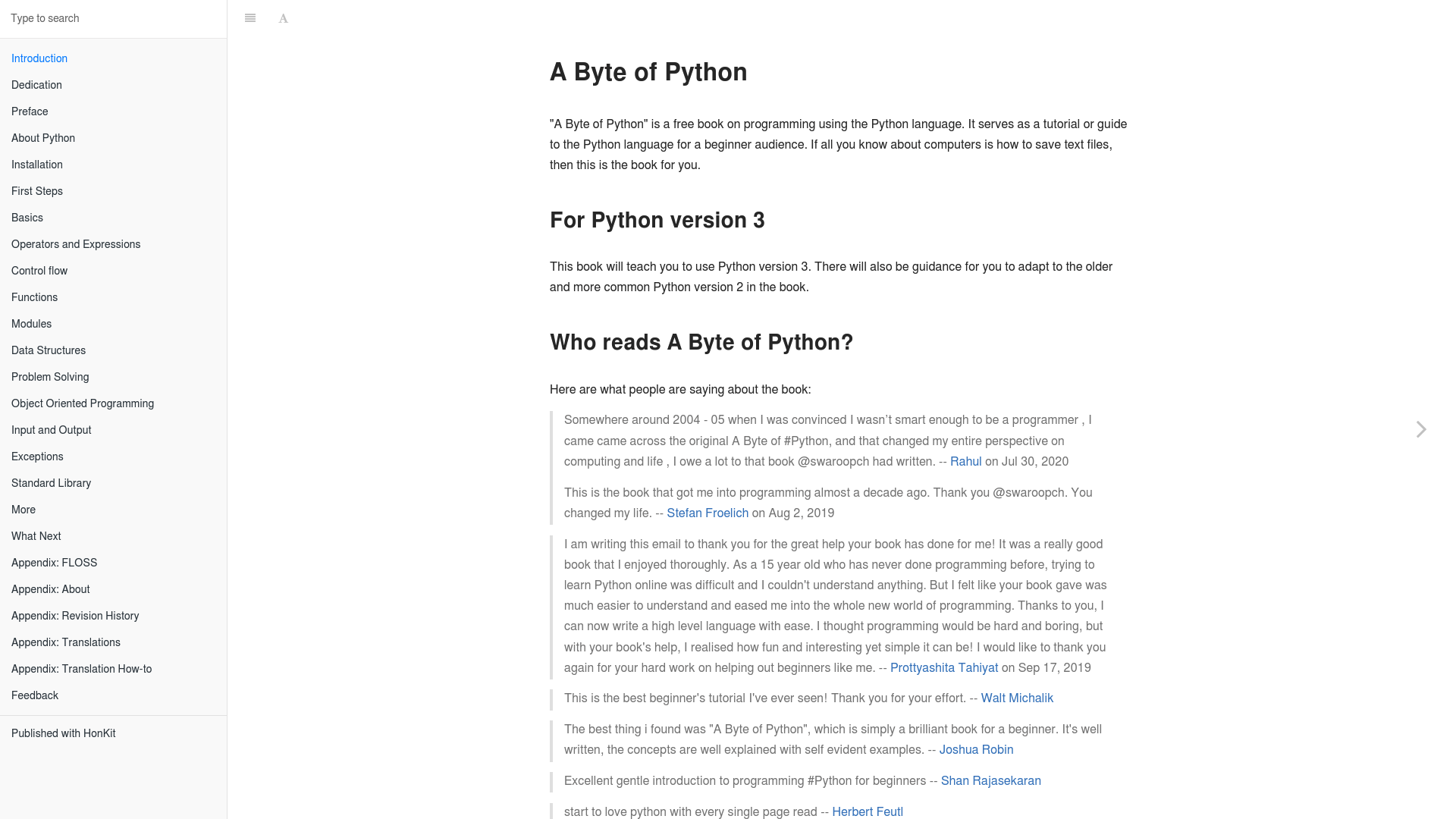Open Rahul's profile link
The image size is (1456, 819).
tap(965, 461)
